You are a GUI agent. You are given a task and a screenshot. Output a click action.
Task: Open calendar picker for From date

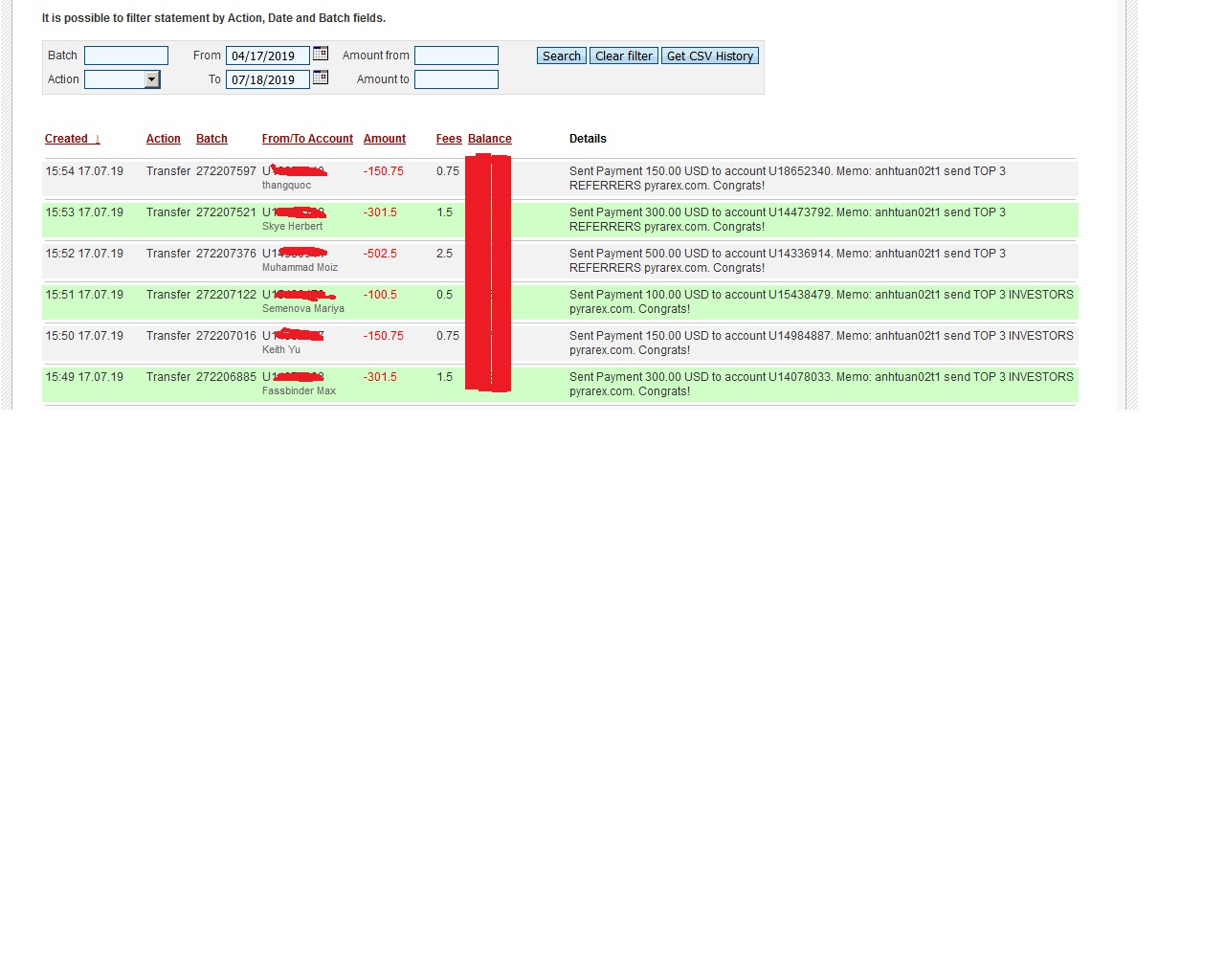point(321,54)
